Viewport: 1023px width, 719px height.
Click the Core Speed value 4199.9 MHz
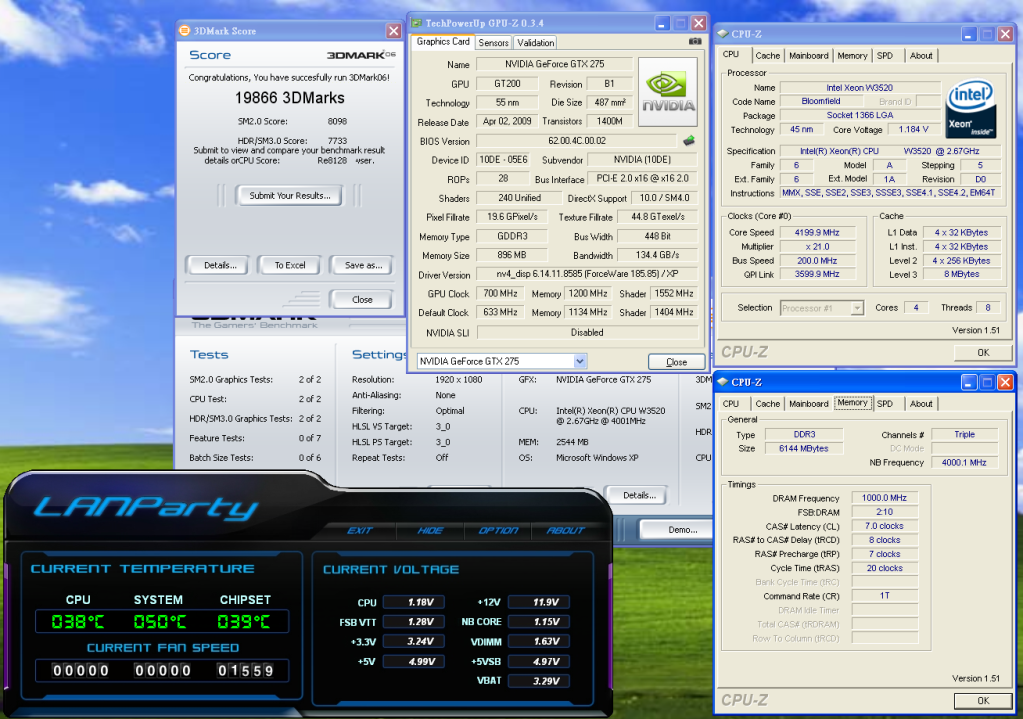(x=817, y=232)
